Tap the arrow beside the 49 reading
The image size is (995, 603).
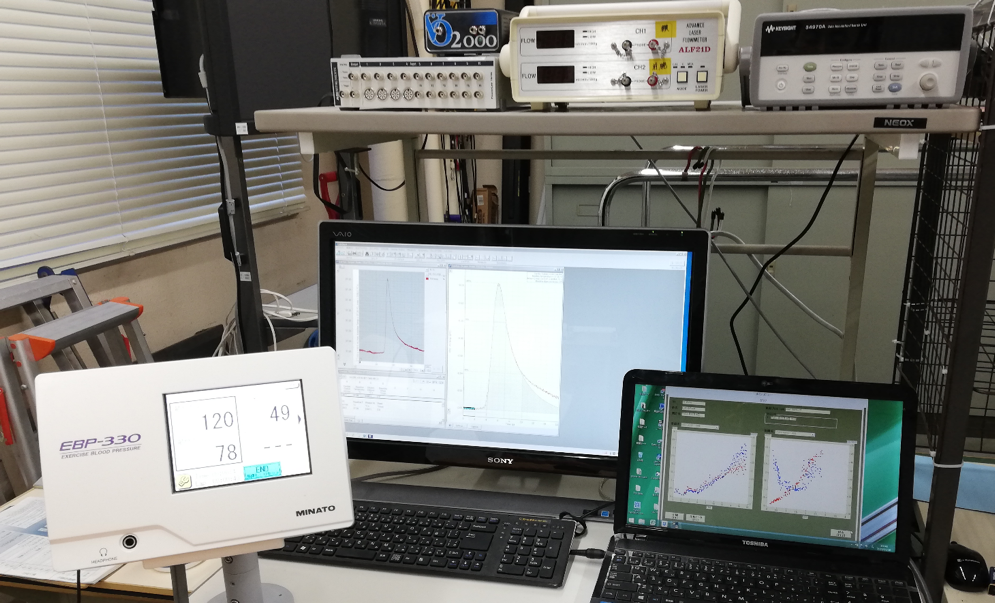click(300, 419)
